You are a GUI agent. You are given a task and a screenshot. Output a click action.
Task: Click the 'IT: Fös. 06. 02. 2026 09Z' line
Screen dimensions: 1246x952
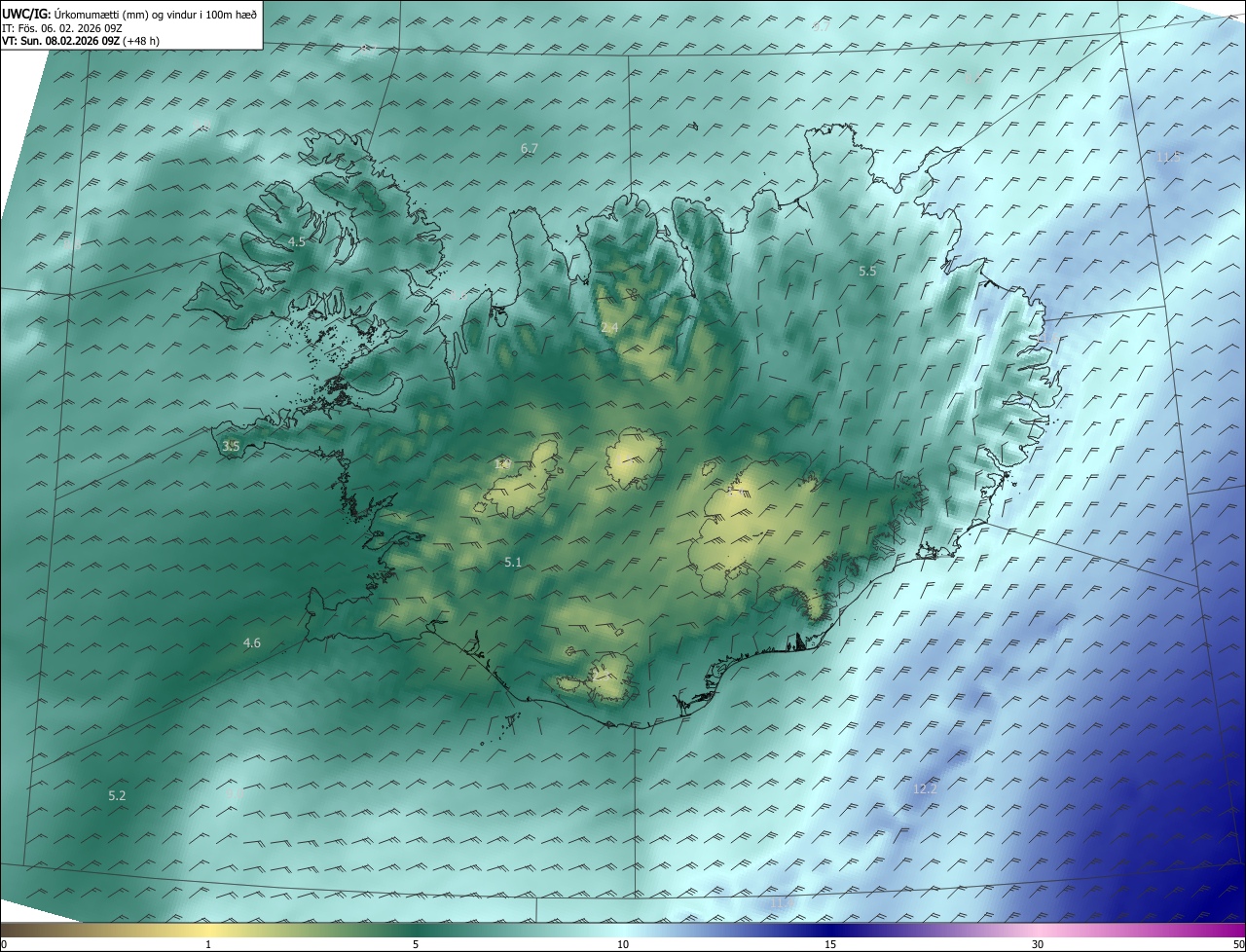(x=62, y=28)
